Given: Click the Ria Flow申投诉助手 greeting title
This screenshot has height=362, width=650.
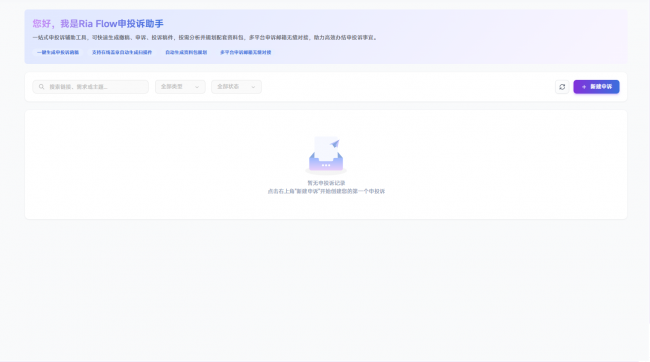Looking at the screenshot, I should (98, 24).
